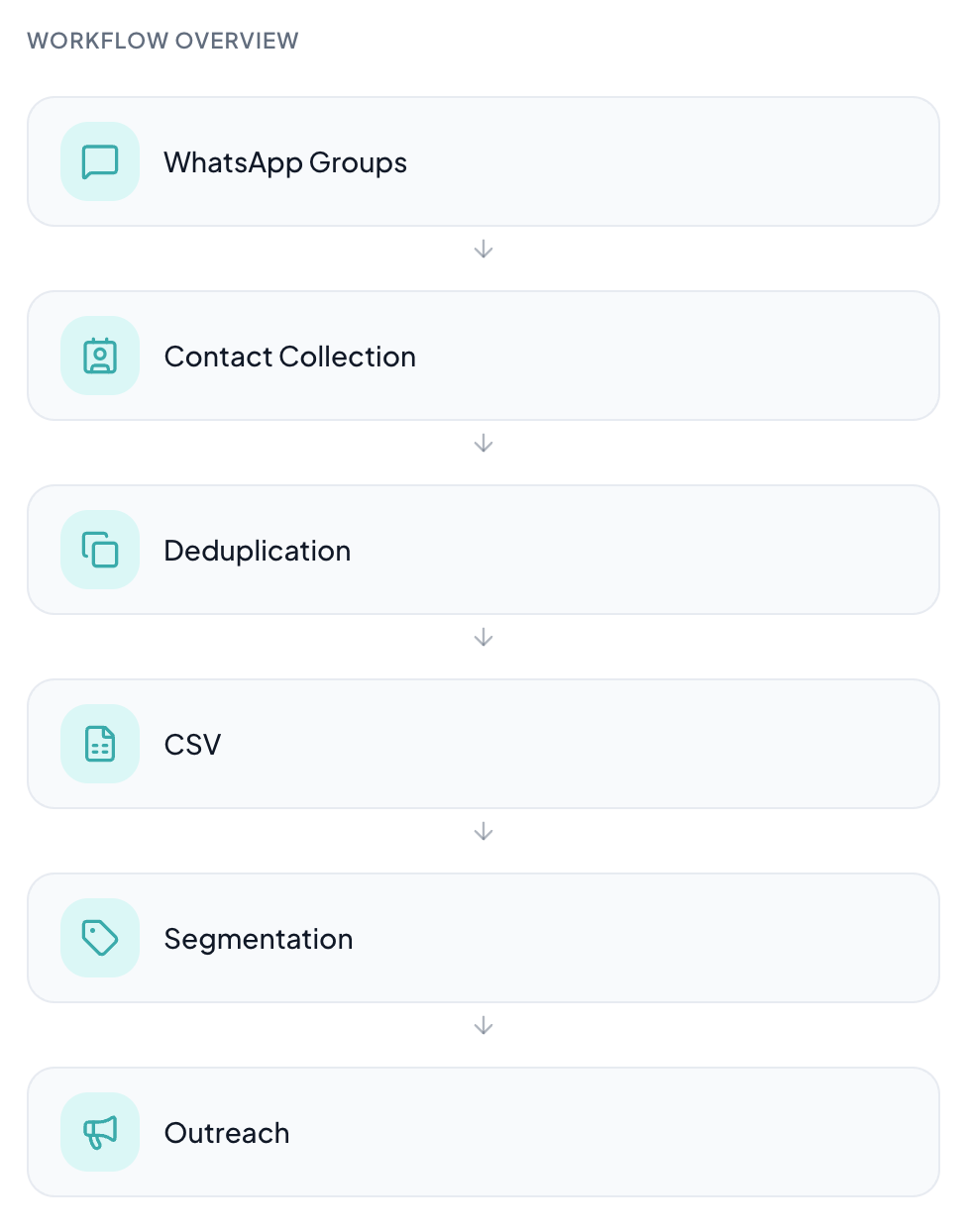Click empty area of WhatsApp Groups card
This screenshot has width=969, height=1232.
tap(674, 161)
